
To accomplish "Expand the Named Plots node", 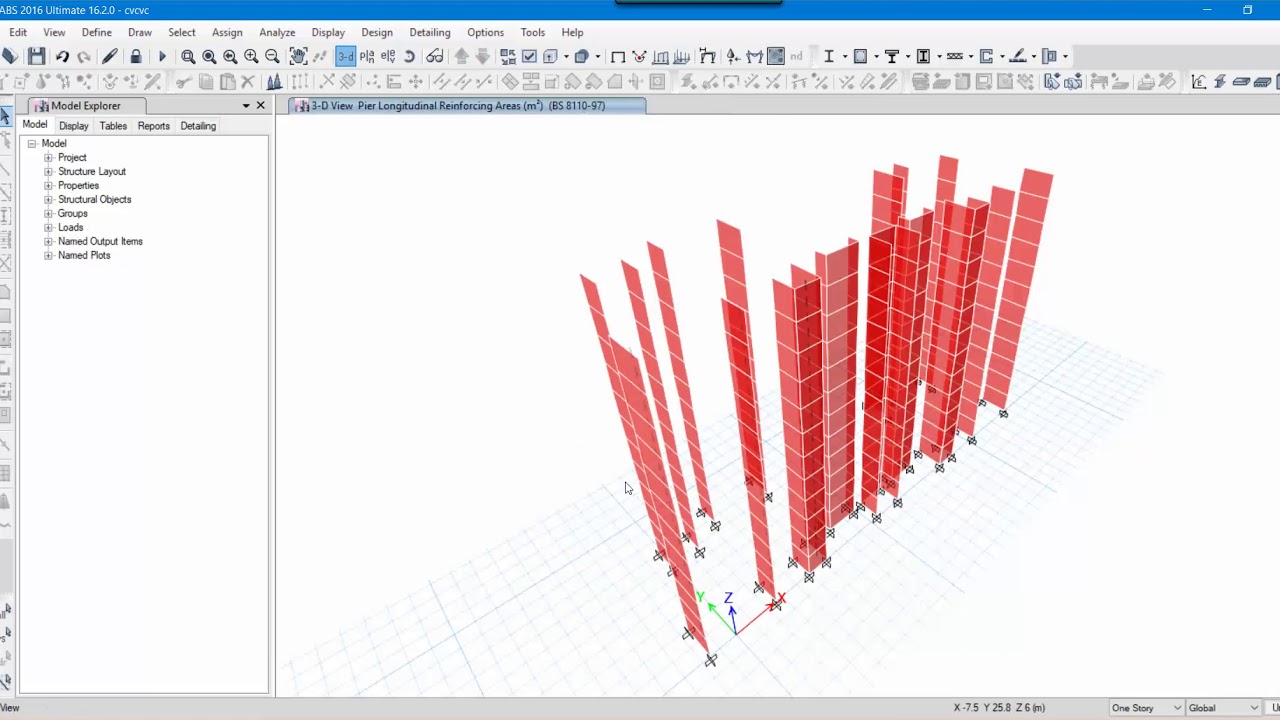I will tap(48, 255).
